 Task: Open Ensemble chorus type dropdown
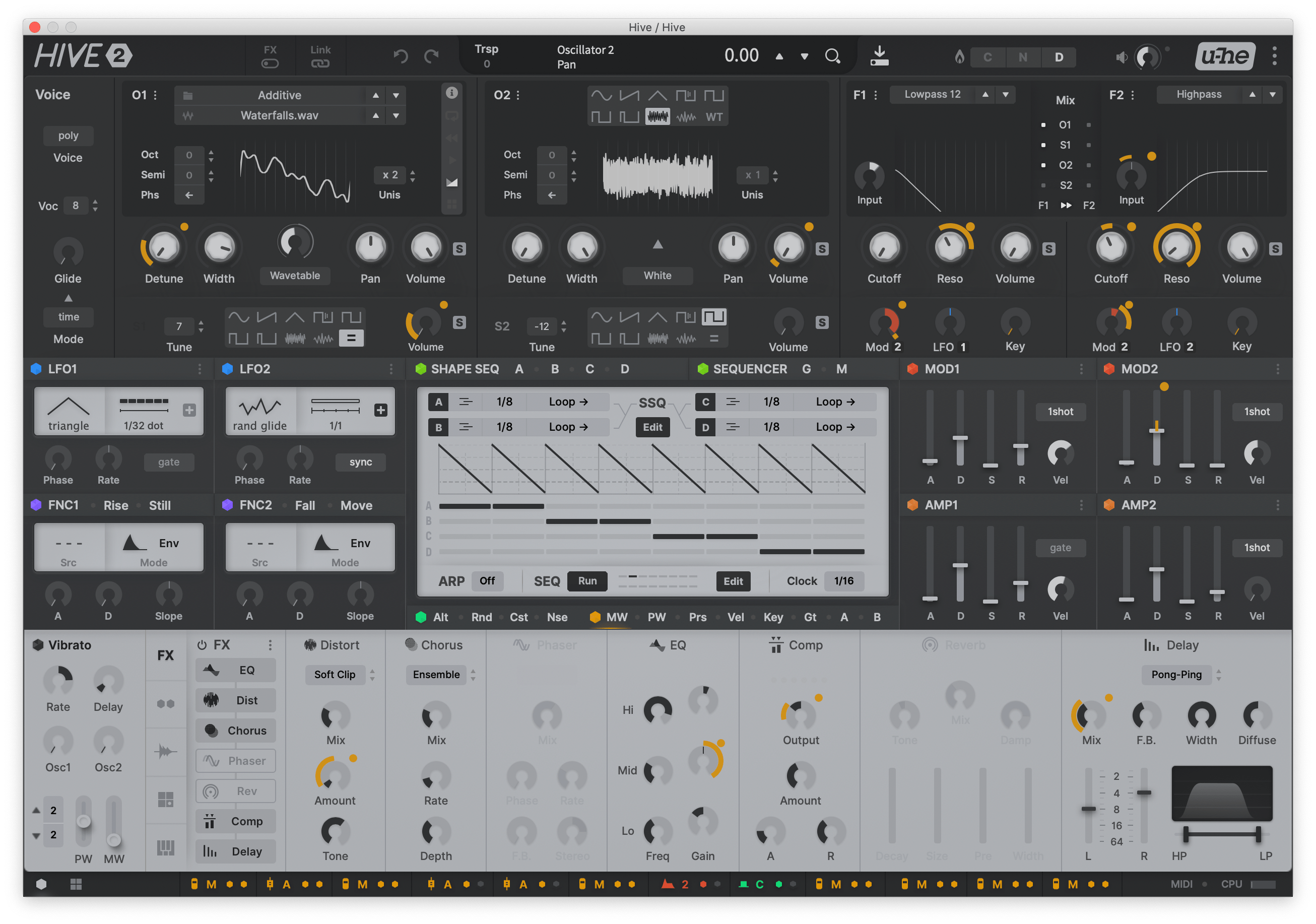click(x=436, y=675)
